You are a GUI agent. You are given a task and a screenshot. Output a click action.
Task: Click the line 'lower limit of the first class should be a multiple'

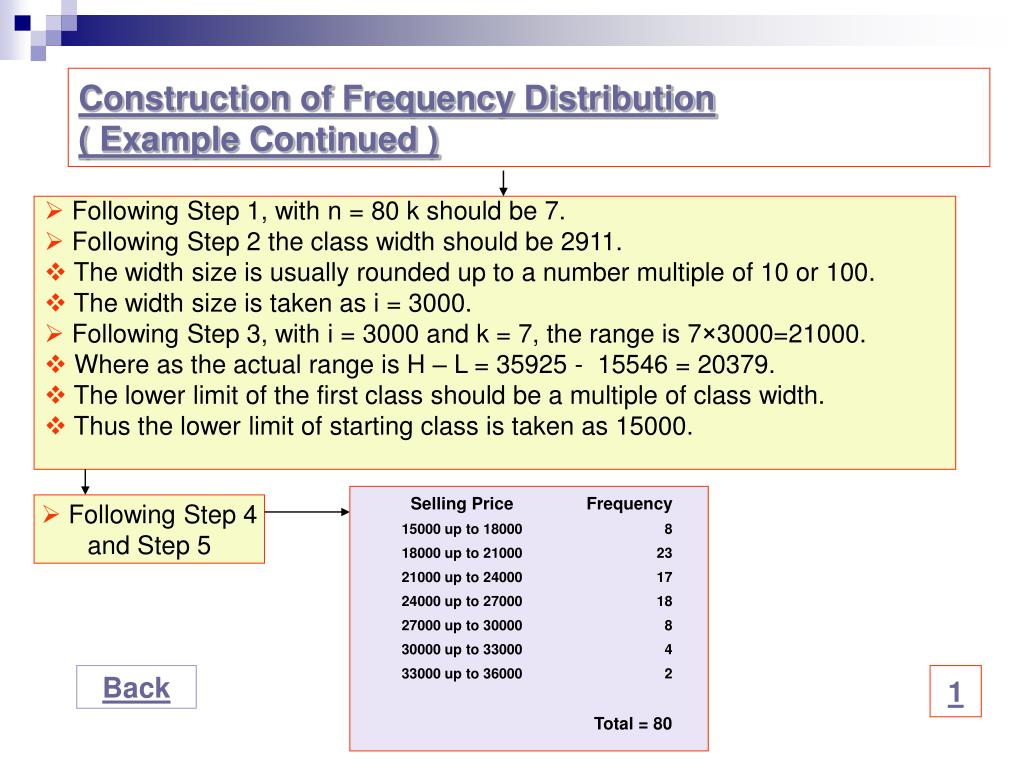[x=449, y=395]
